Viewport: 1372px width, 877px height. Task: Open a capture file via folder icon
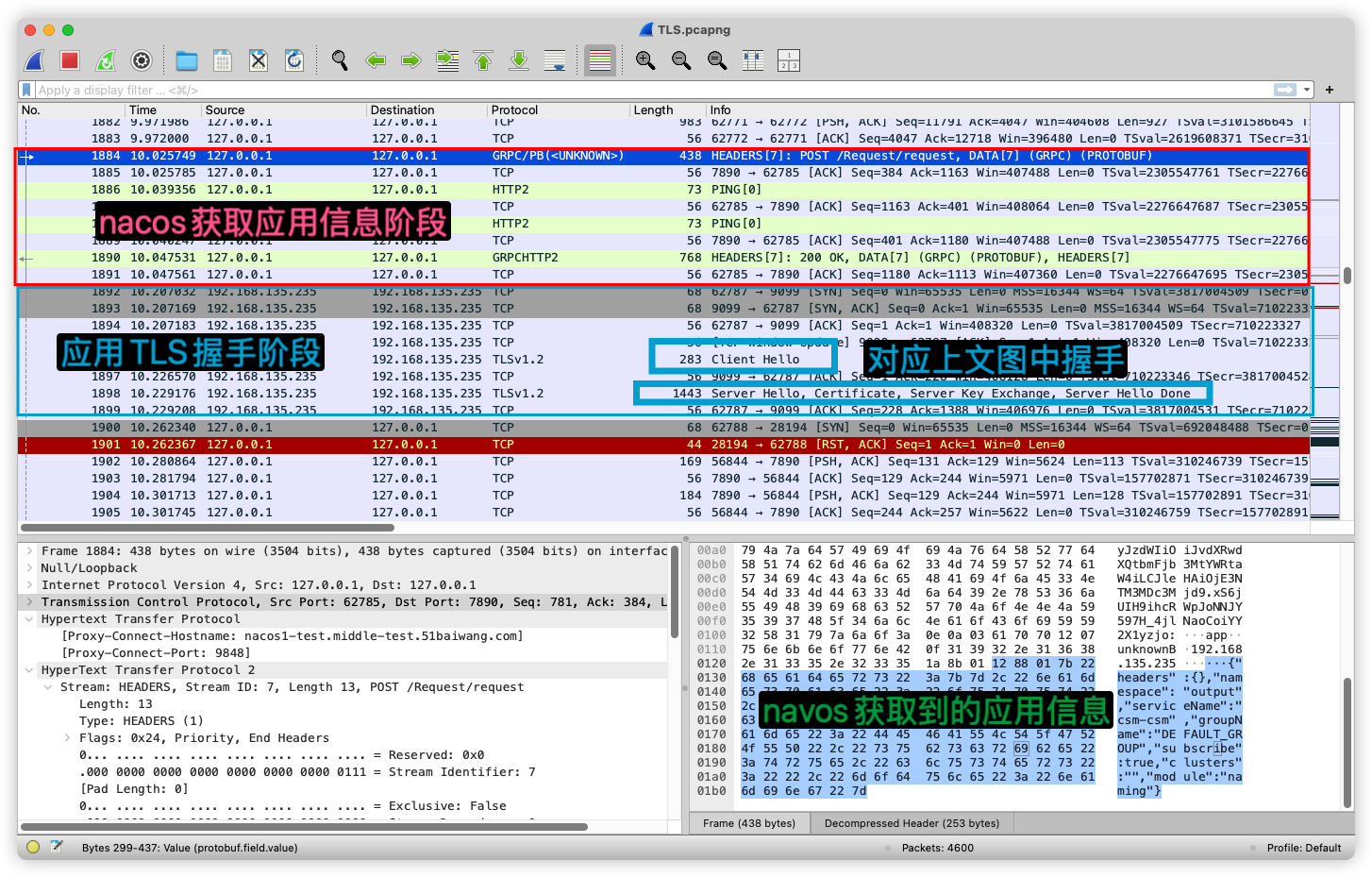tap(187, 61)
